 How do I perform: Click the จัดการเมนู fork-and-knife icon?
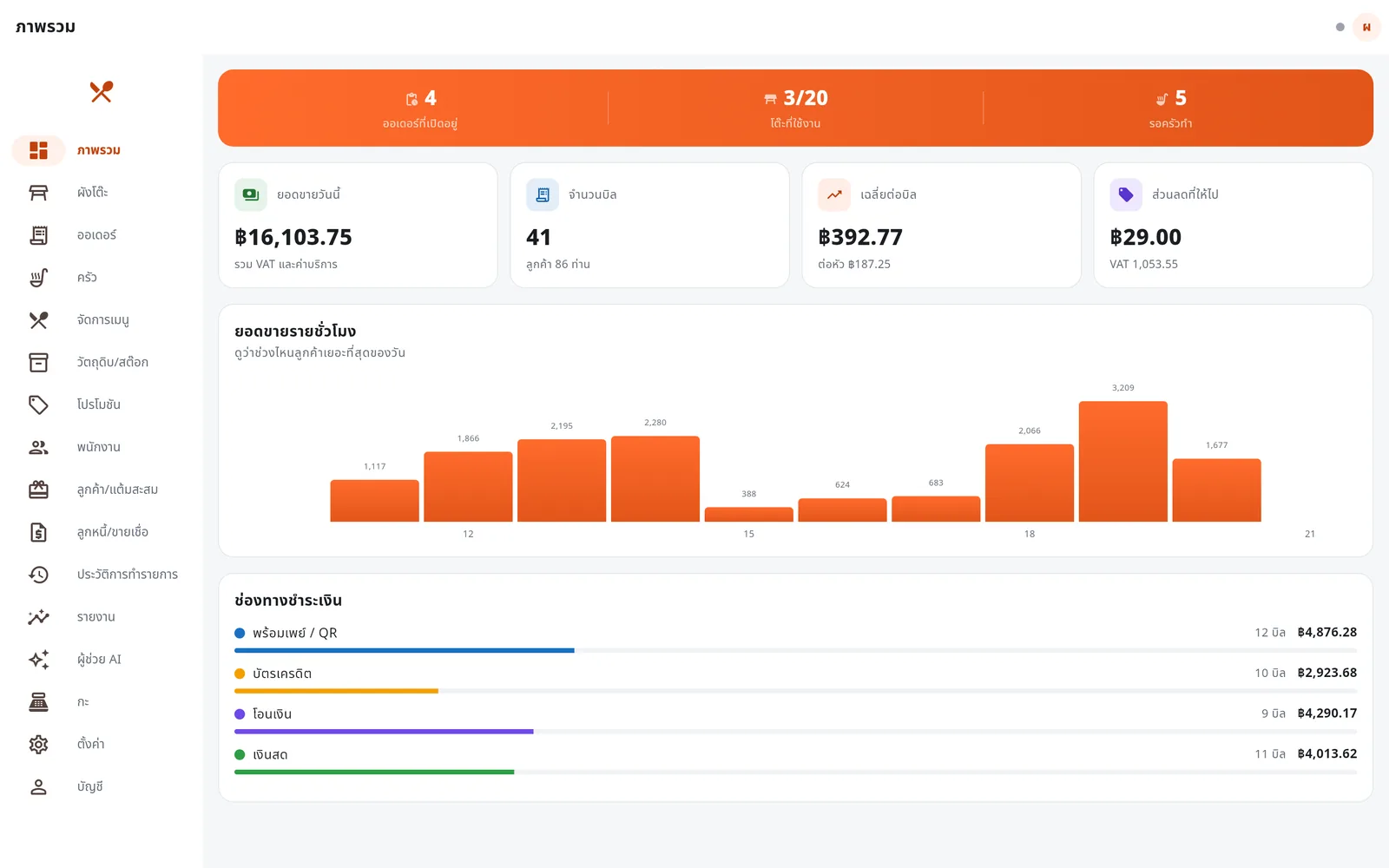point(38,320)
